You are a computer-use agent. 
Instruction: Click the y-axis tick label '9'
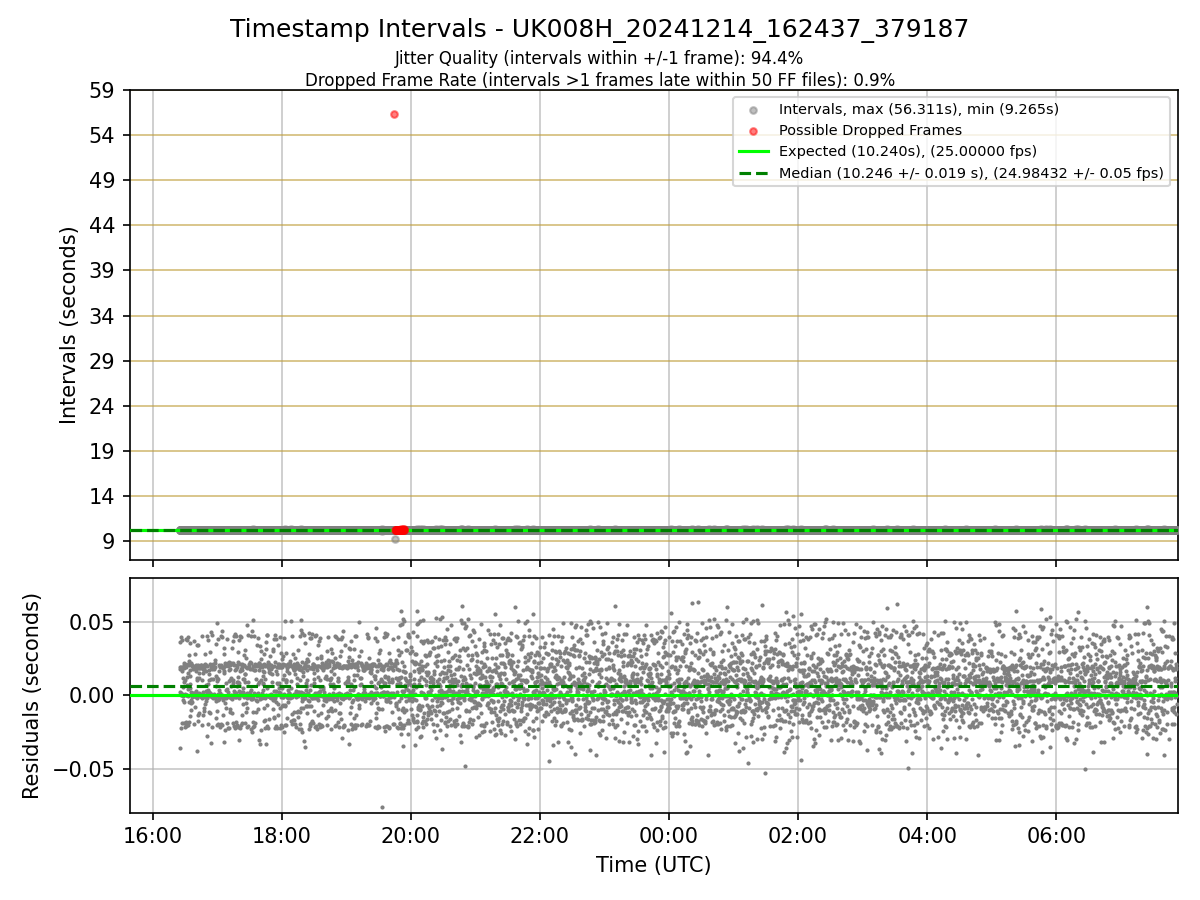pyautogui.click(x=109, y=541)
